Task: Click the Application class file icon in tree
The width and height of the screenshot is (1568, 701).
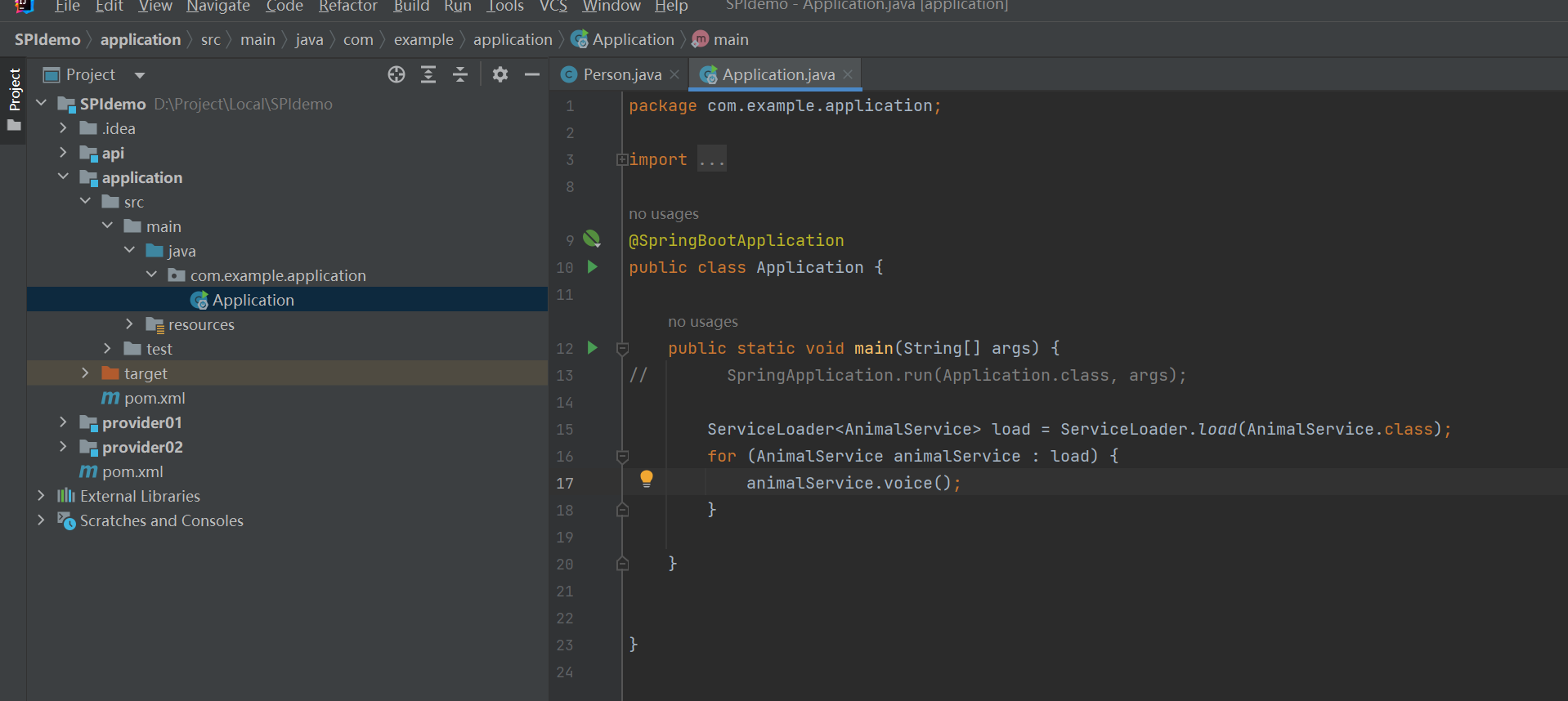Action: click(199, 301)
